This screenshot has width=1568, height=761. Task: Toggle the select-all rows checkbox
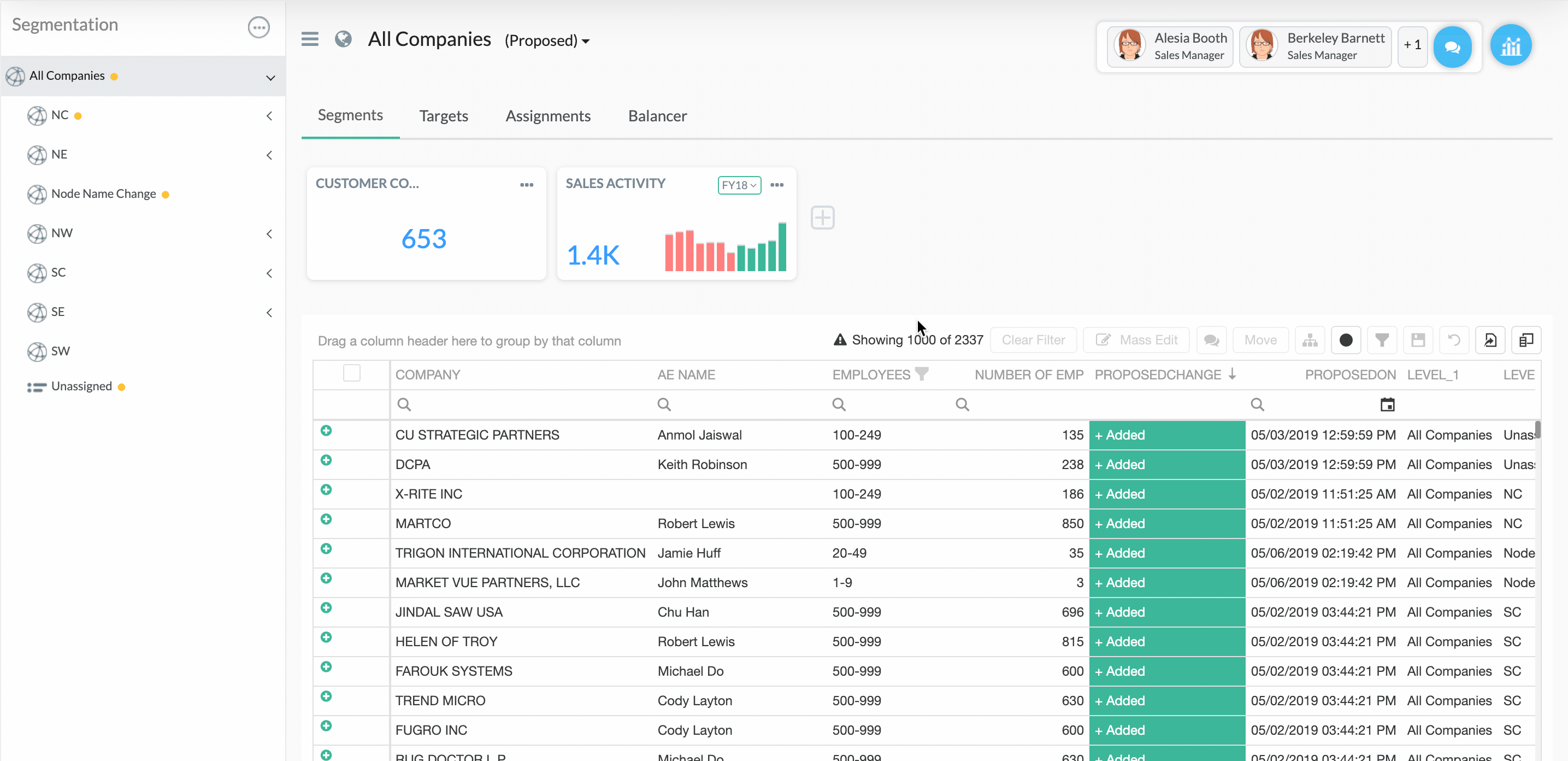click(x=352, y=373)
